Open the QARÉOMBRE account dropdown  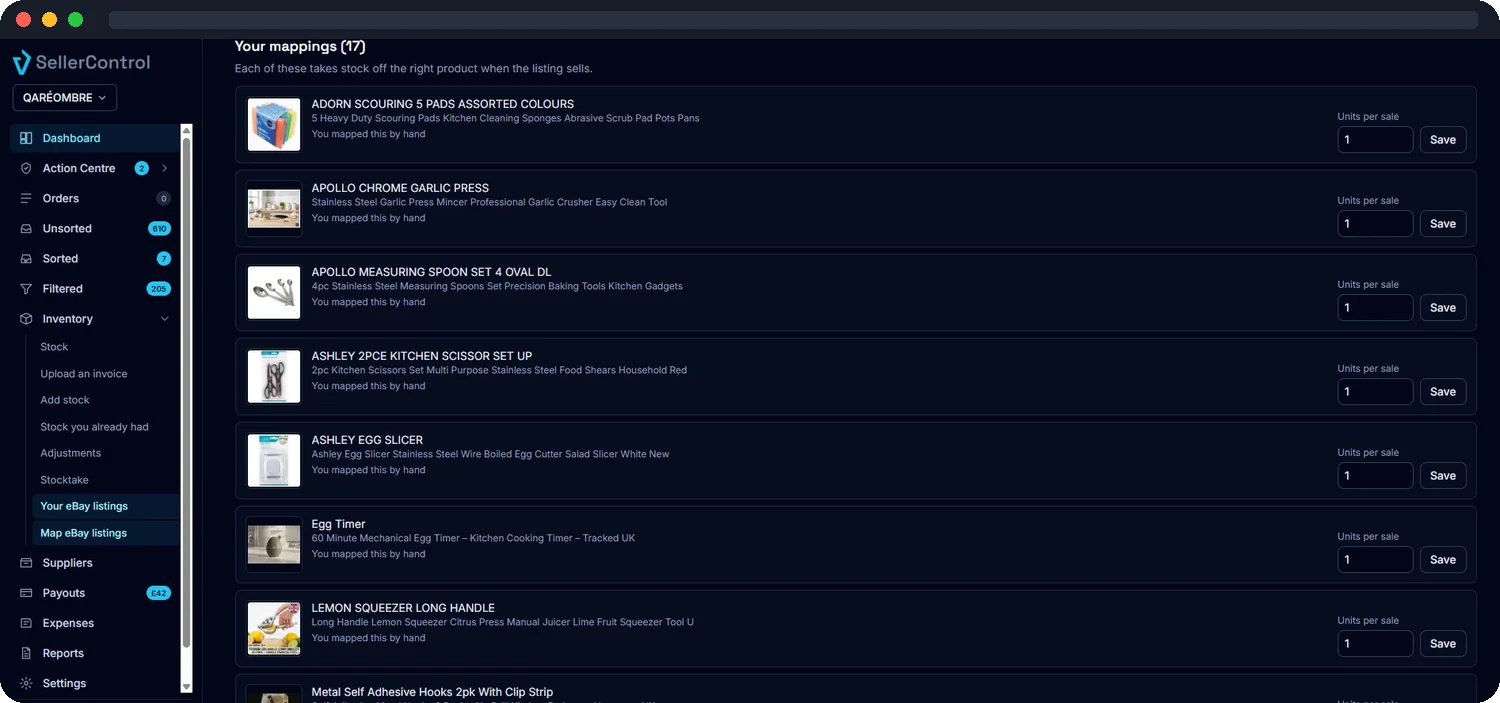click(65, 98)
